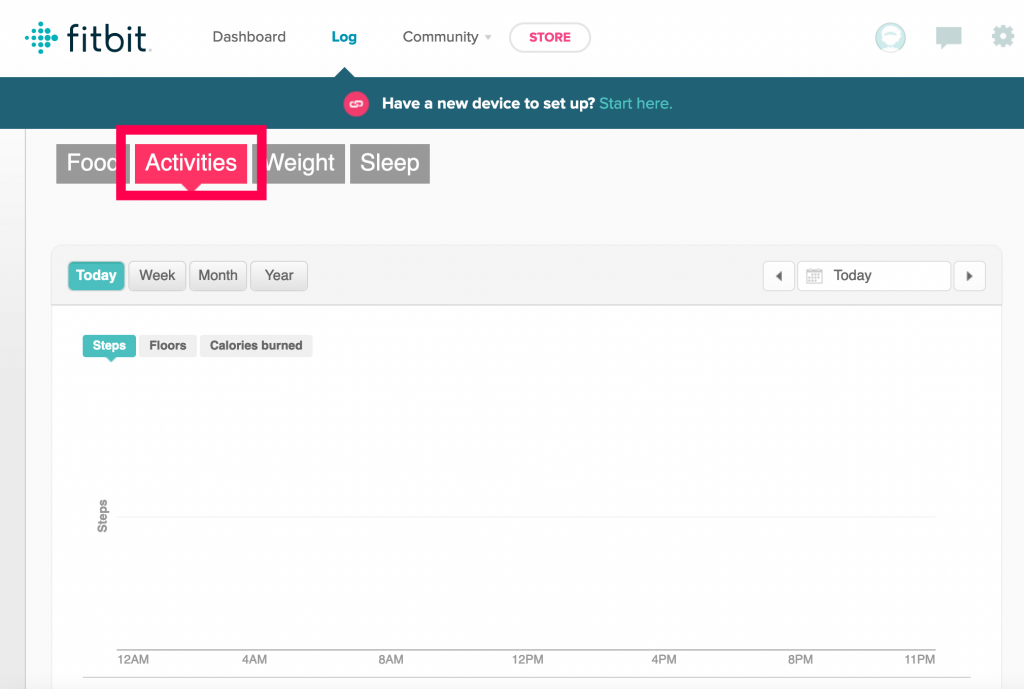Click the sync icon in the top bar
Image resolution: width=1024 pixels, height=689 pixels.
(x=889, y=37)
